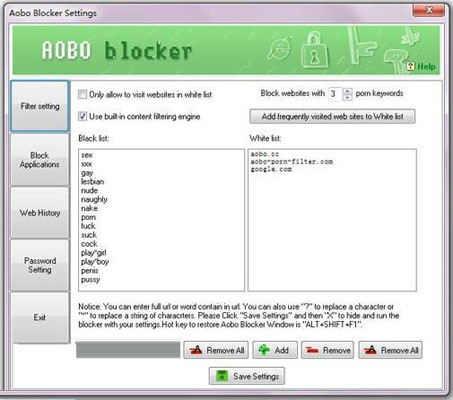Switch to the Web History tab

coord(40,213)
